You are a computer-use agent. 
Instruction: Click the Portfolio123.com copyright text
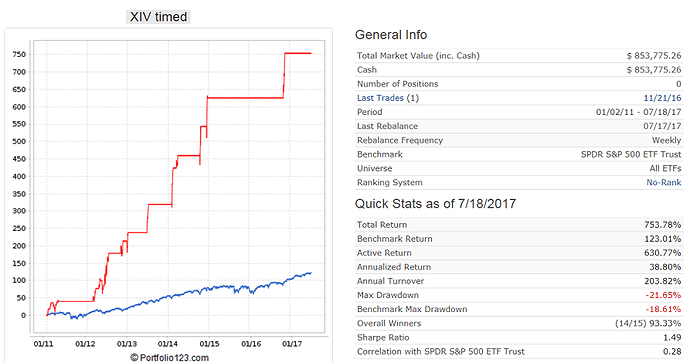click(169, 357)
